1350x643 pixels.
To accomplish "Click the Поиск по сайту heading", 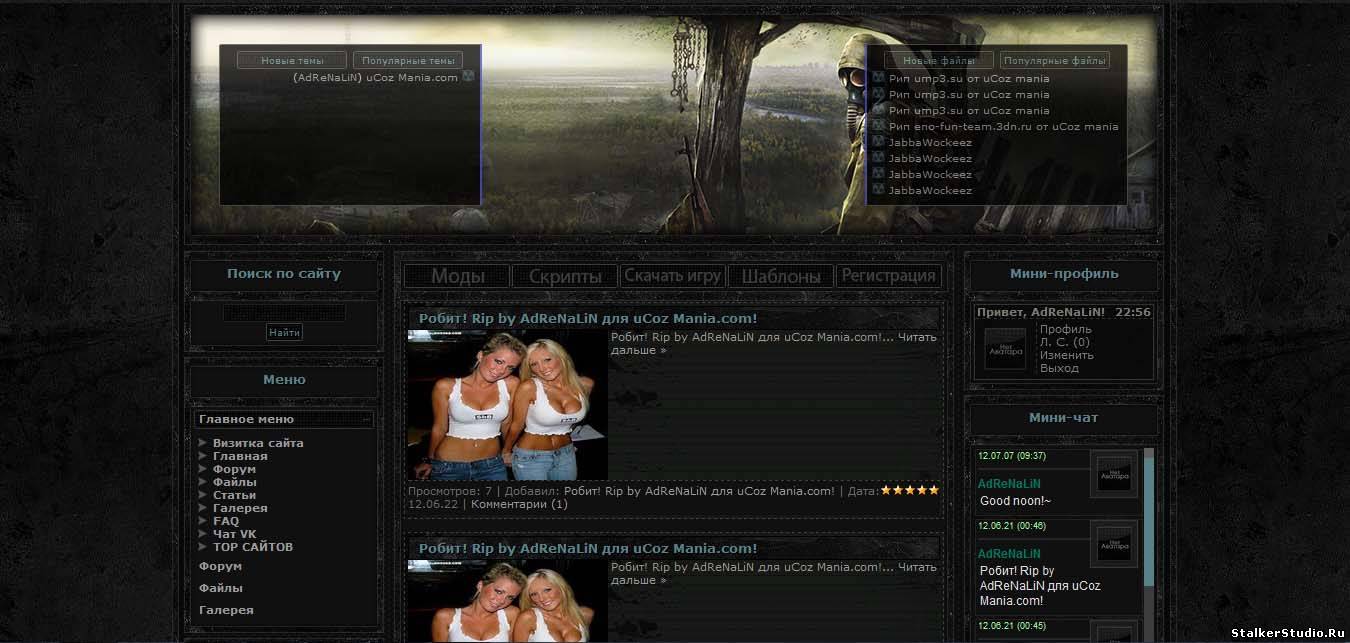I will 284,274.
